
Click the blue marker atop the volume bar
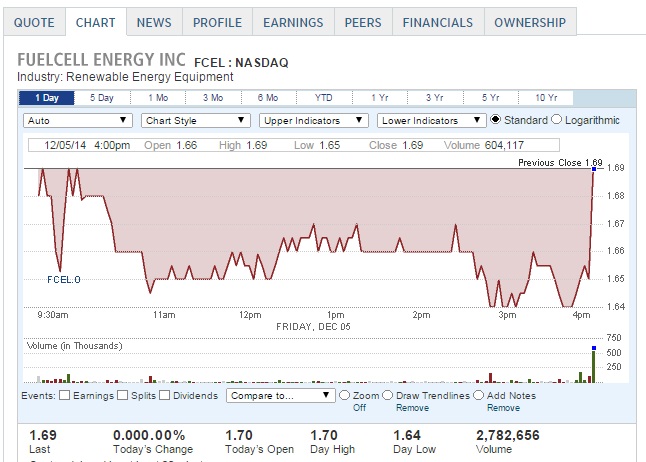point(594,348)
